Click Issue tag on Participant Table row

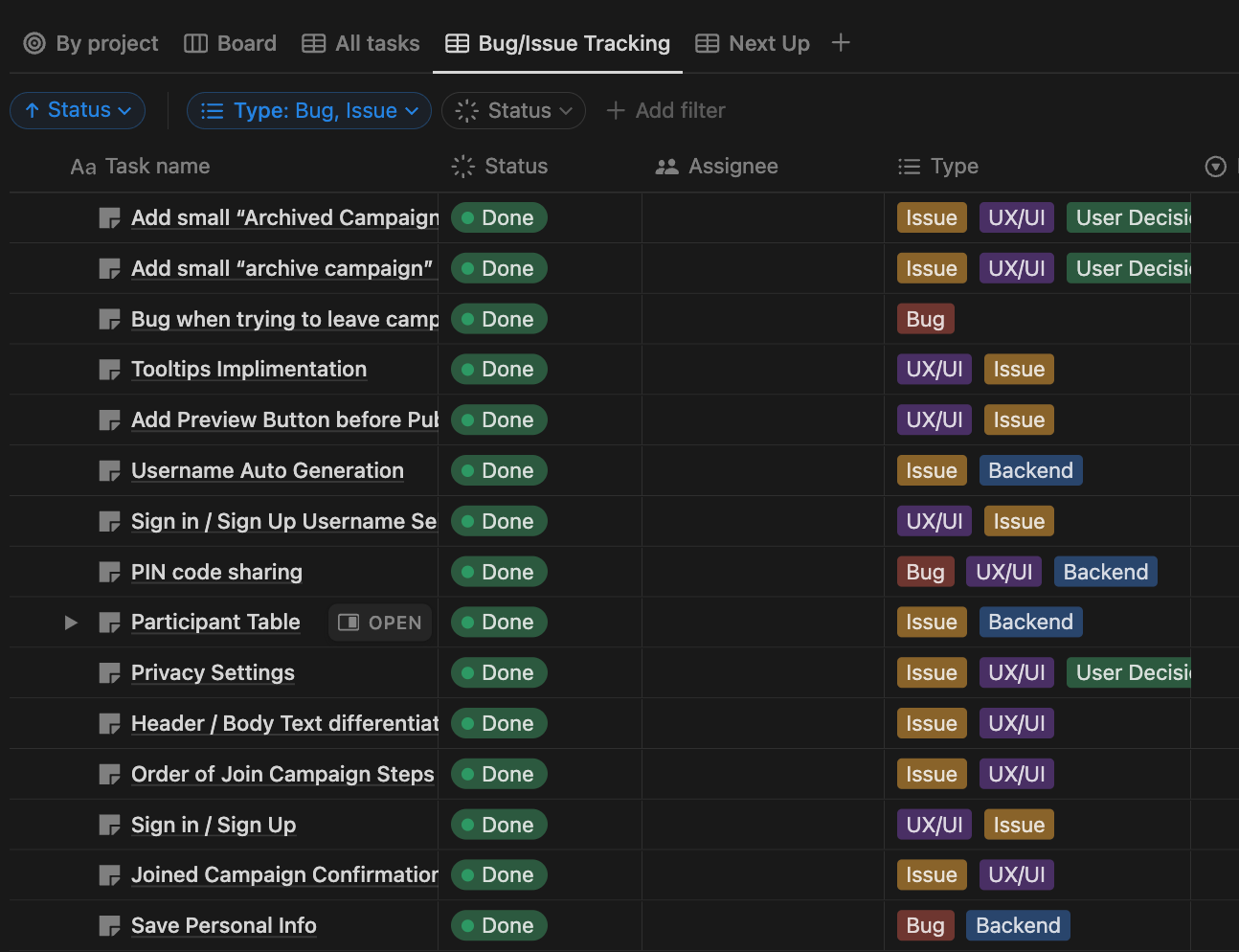click(932, 623)
